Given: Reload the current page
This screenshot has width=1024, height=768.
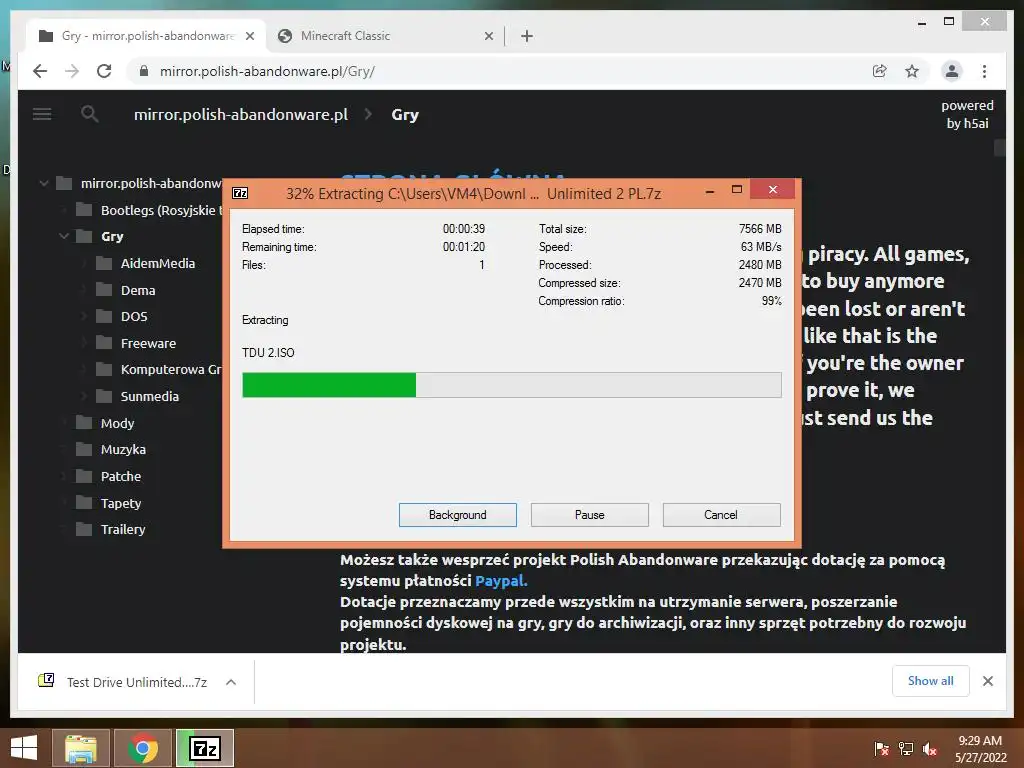Looking at the screenshot, I should pyautogui.click(x=104, y=71).
